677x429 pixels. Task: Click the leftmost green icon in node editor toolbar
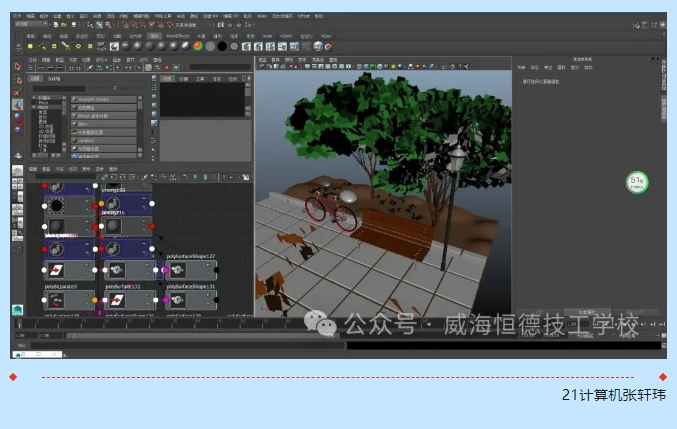(104, 177)
